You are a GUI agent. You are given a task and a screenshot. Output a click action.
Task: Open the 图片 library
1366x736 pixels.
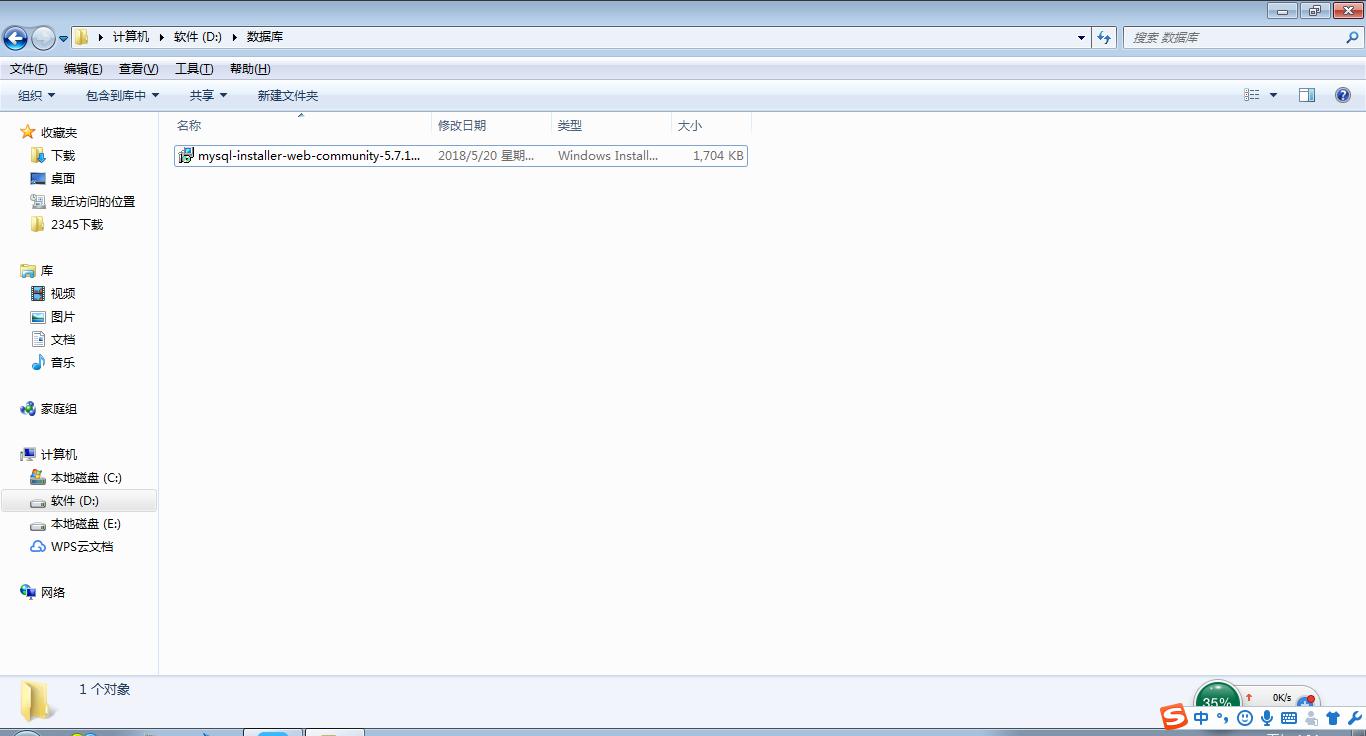(63, 316)
